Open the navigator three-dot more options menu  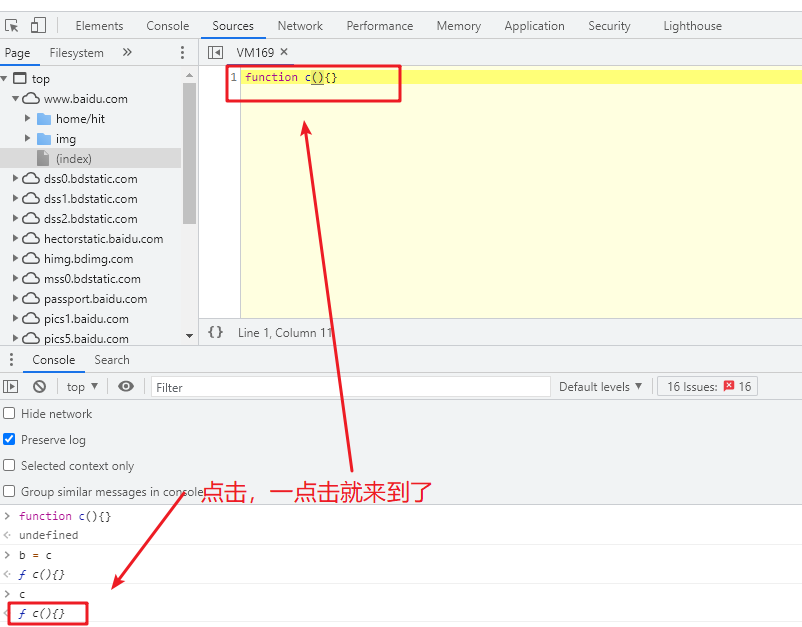[182, 52]
